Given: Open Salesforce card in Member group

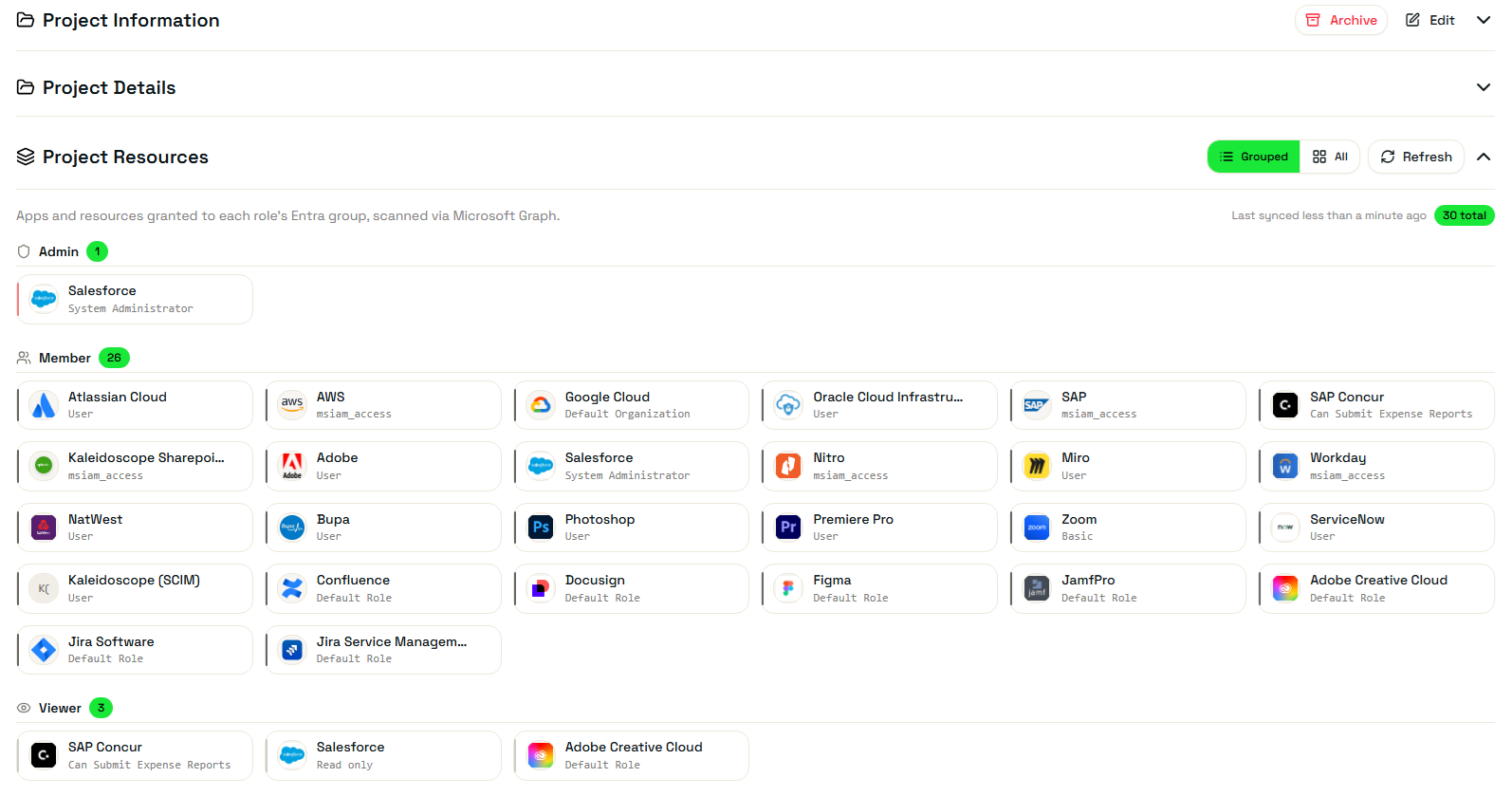Looking at the screenshot, I should tap(632, 466).
